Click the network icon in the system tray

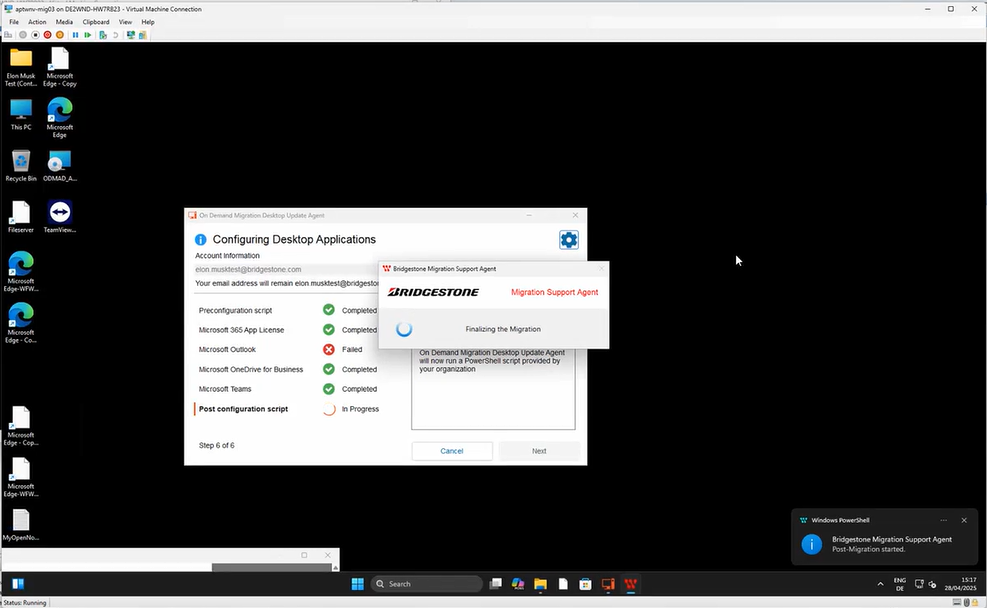(x=919, y=584)
